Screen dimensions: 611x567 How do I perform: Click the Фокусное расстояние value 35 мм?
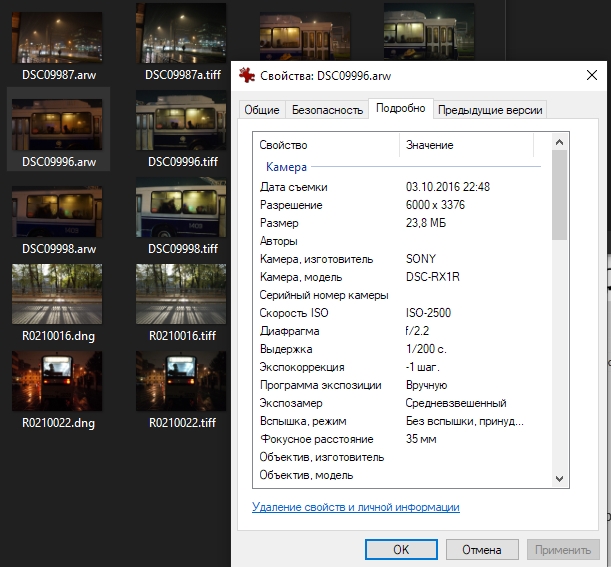tap(421, 439)
